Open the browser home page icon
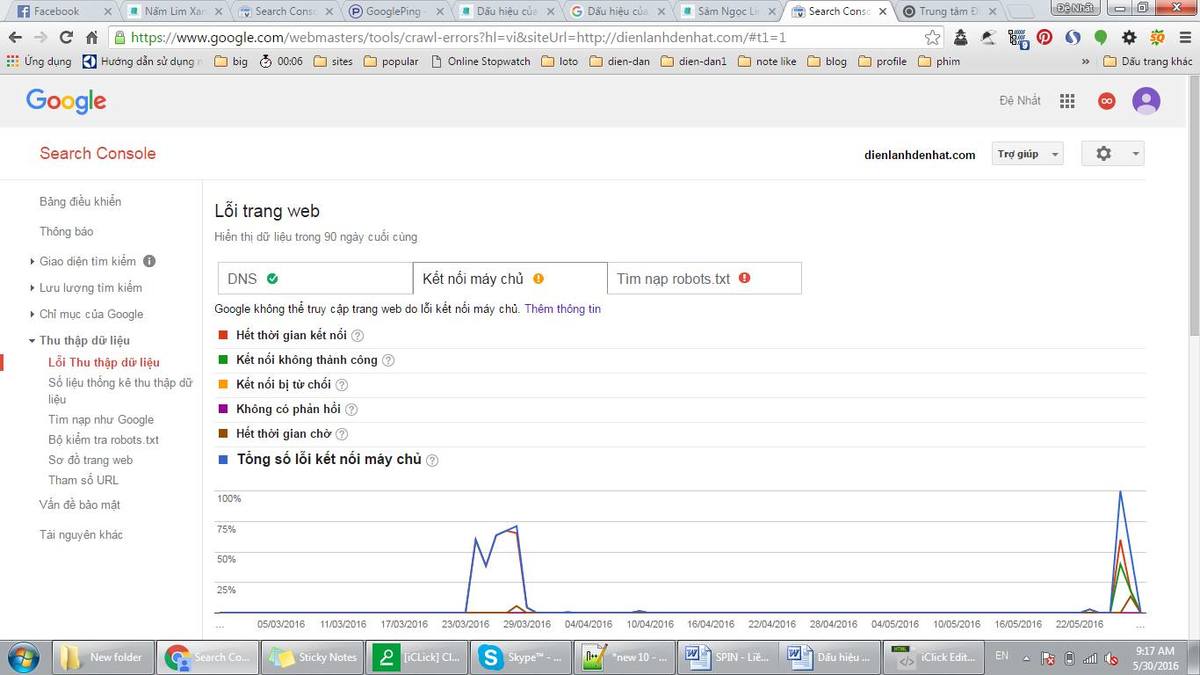1200x675 pixels. (92, 38)
